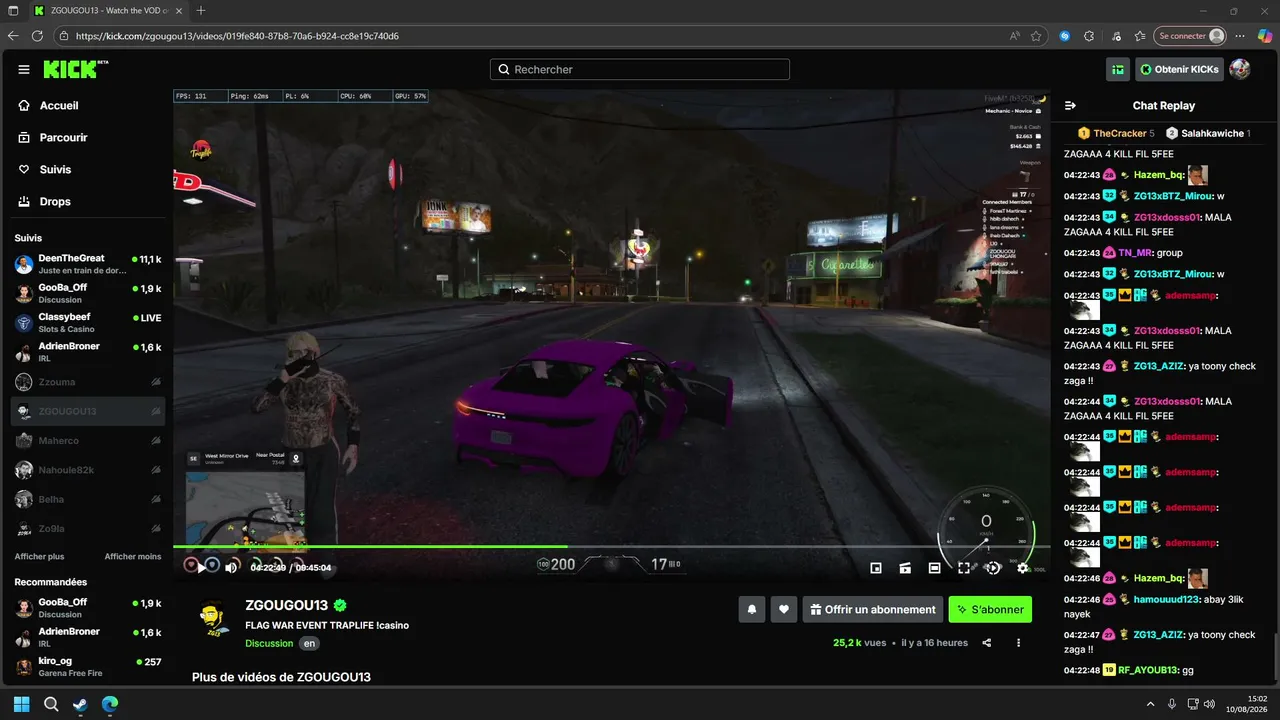This screenshot has height=720, width=1280.
Task: Click the 'en' language tag
Action: coord(310,644)
